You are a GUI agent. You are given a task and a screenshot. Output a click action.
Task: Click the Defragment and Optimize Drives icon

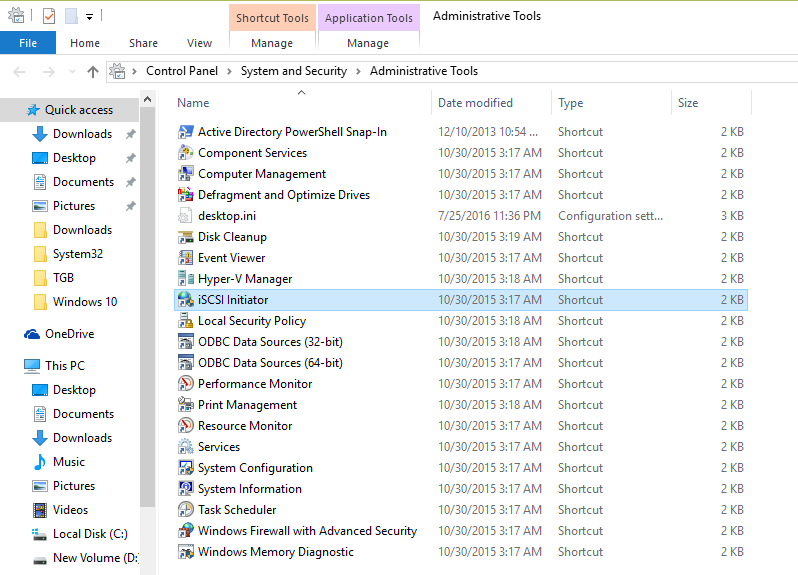(185, 194)
